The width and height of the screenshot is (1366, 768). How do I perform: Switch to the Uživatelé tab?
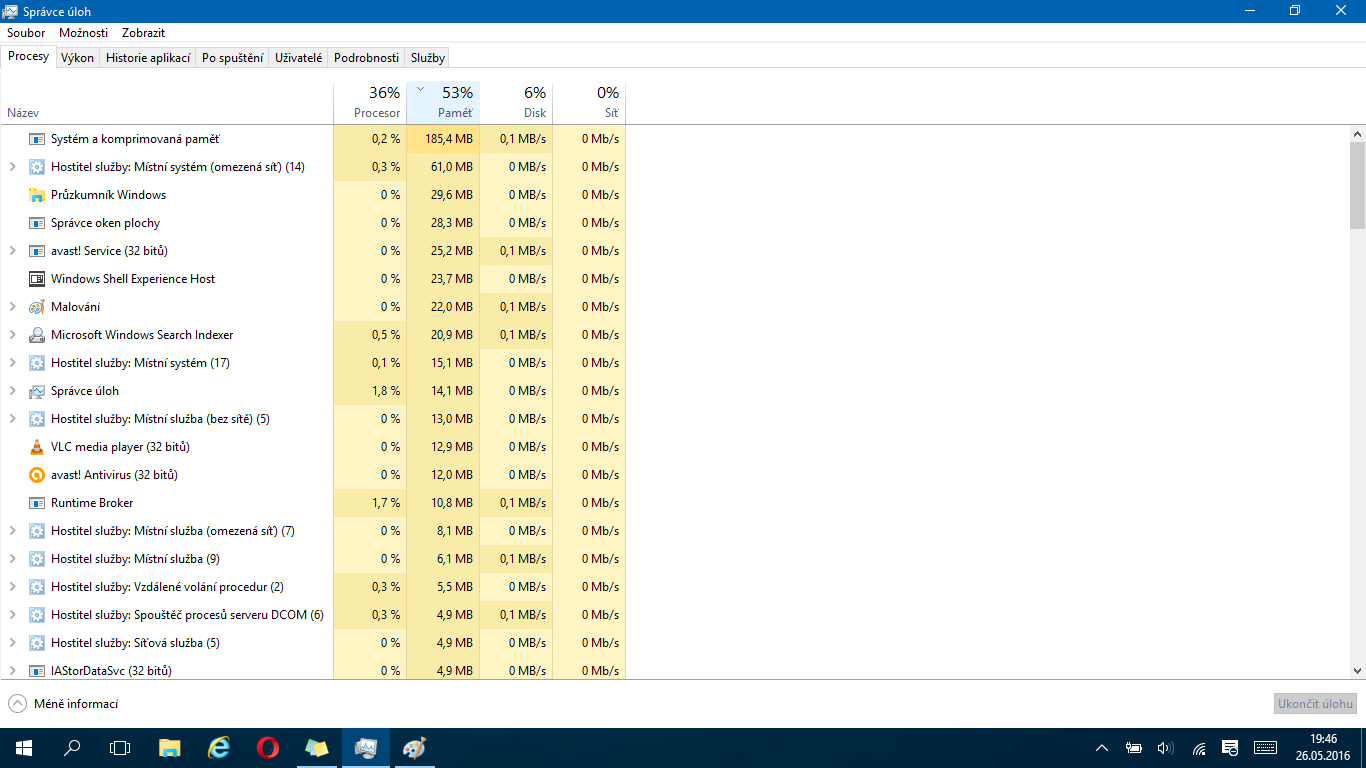point(299,58)
